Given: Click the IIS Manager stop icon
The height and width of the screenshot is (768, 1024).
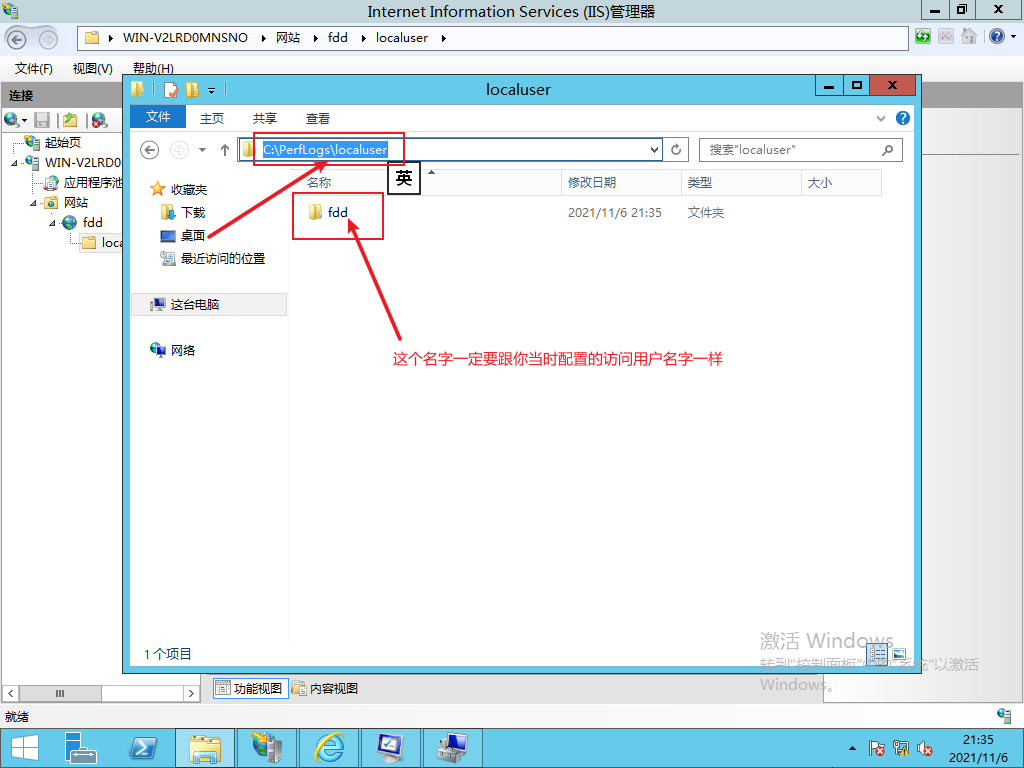Looking at the screenshot, I should (945, 37).
